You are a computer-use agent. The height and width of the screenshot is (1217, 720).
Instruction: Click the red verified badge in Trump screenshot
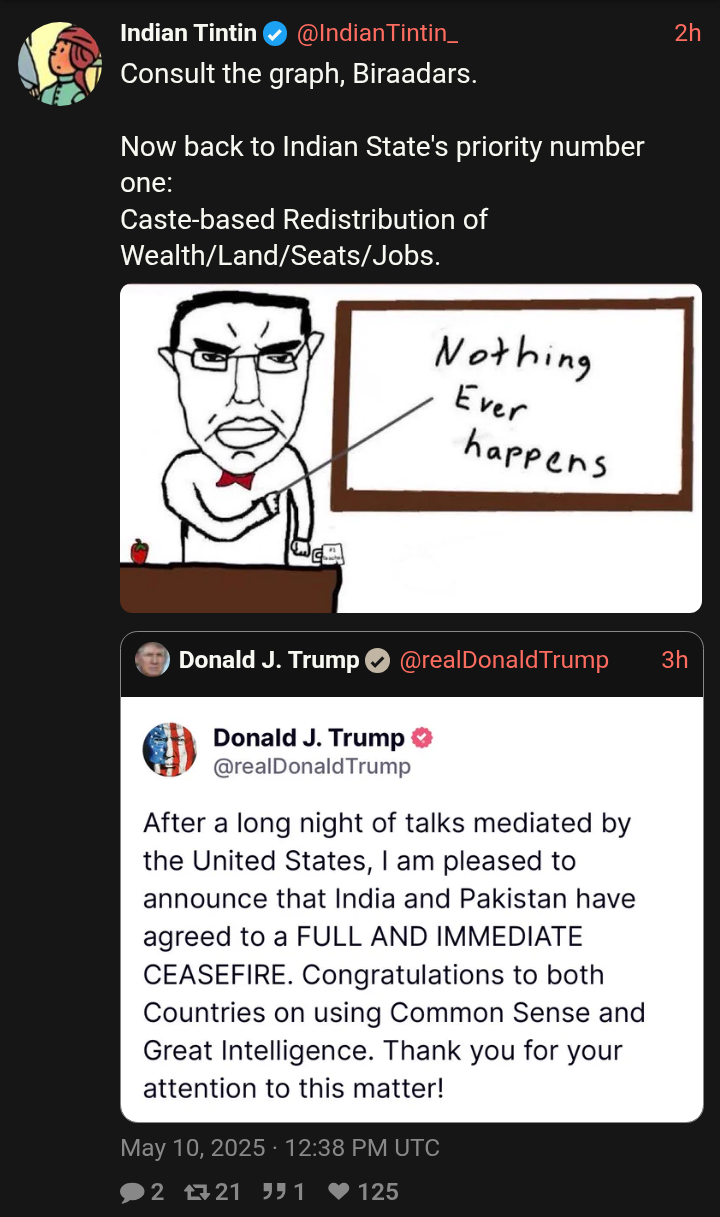423,738
